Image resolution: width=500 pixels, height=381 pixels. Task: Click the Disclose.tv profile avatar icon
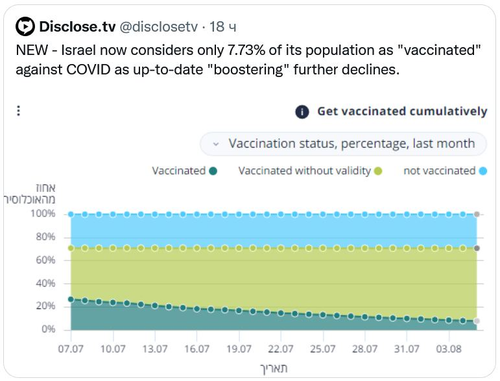click(25, 26)
